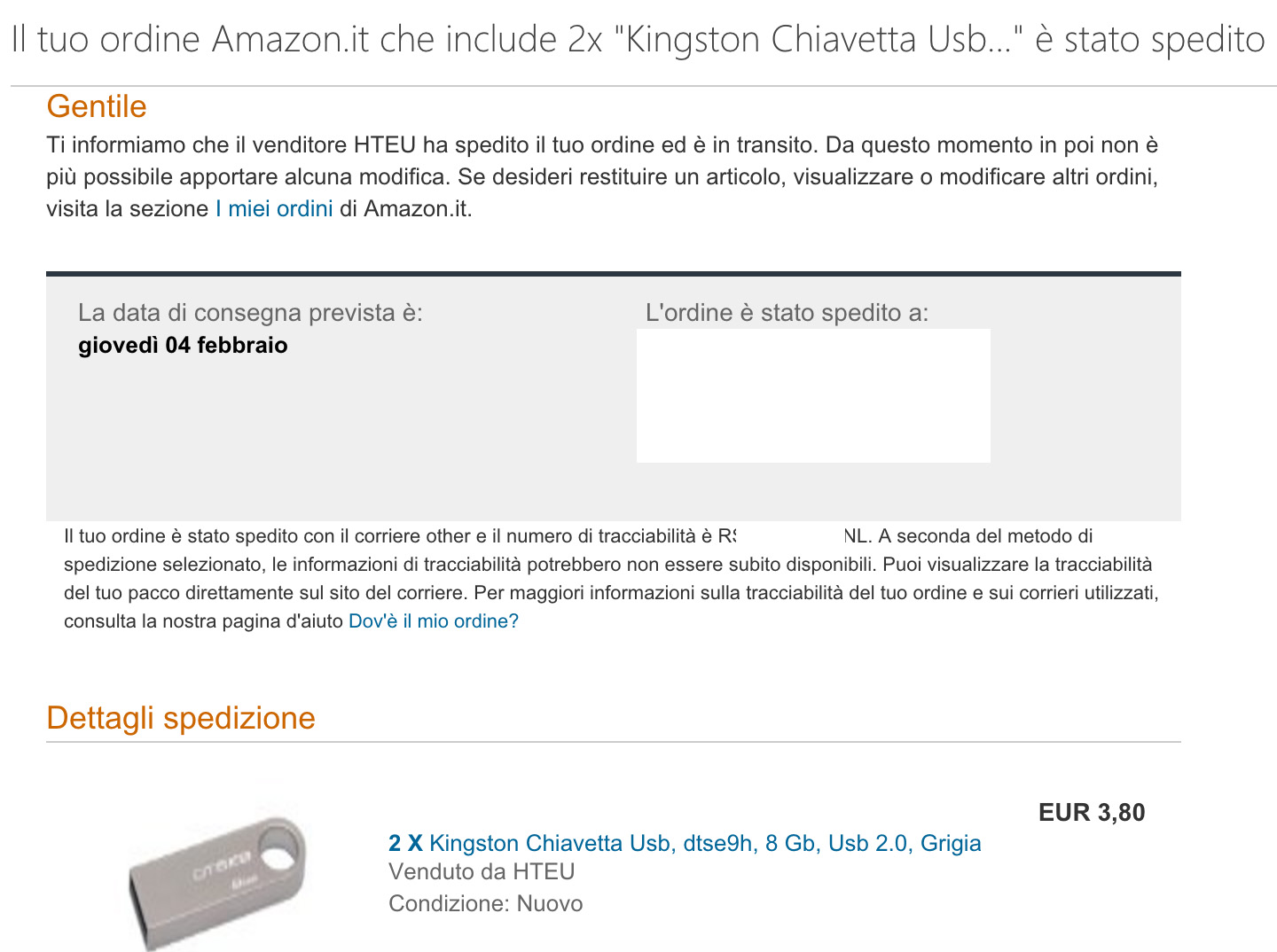The image size is (1277, 952).
Task: Click the "2 X" quantity in product title
Action: pyautogui.click(x=405, y=843)
